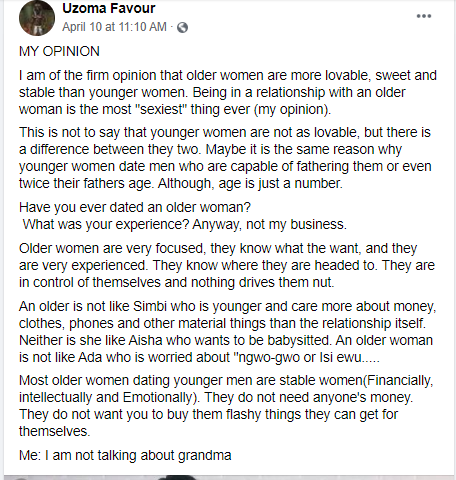The height and width of the screenshot is (480, 456).
Task: Click the line 'What was your experience?'
Action: [106, 224]
